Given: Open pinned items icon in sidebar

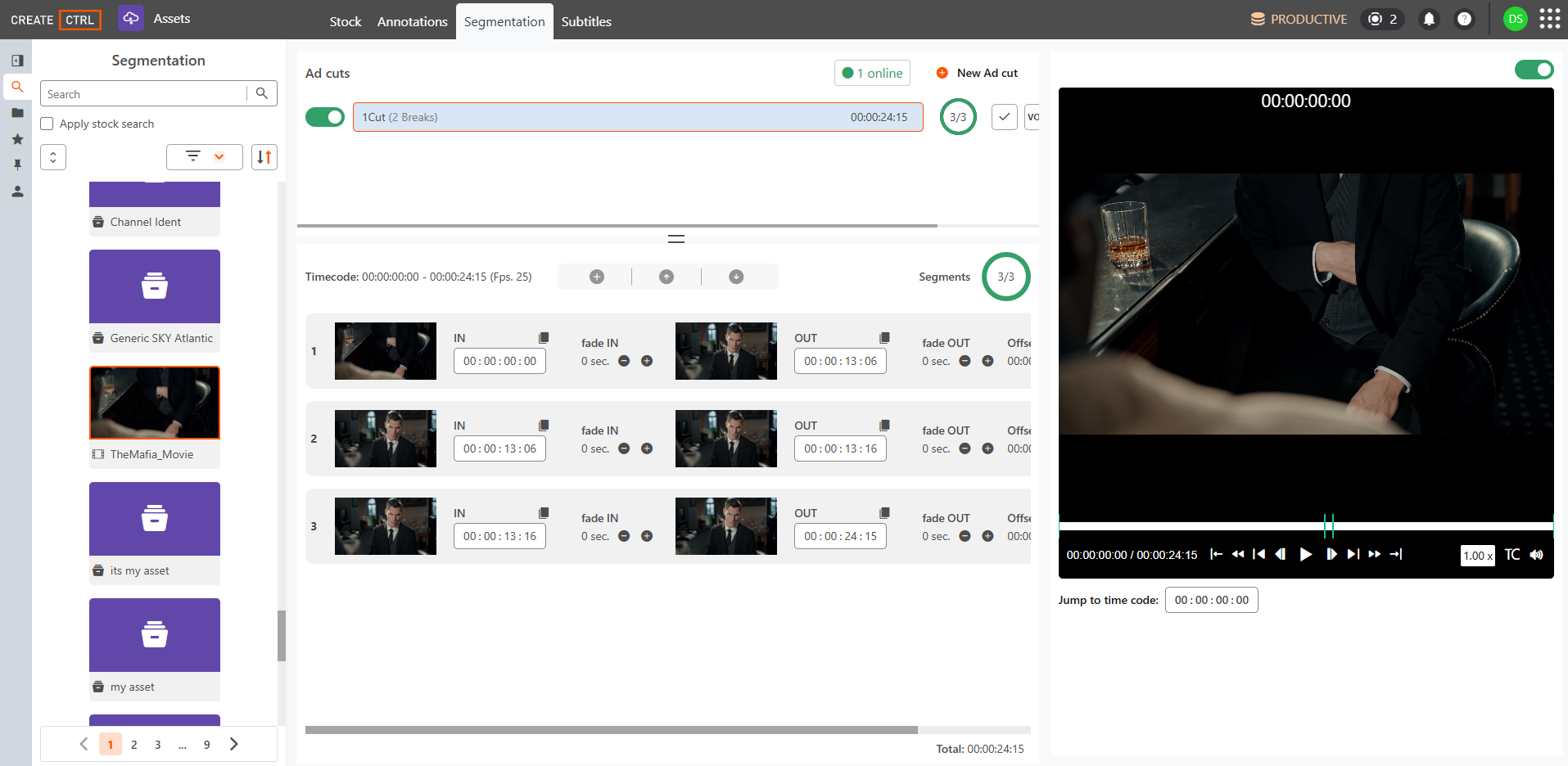Looking at the screenshot, I should pos(17,165).
